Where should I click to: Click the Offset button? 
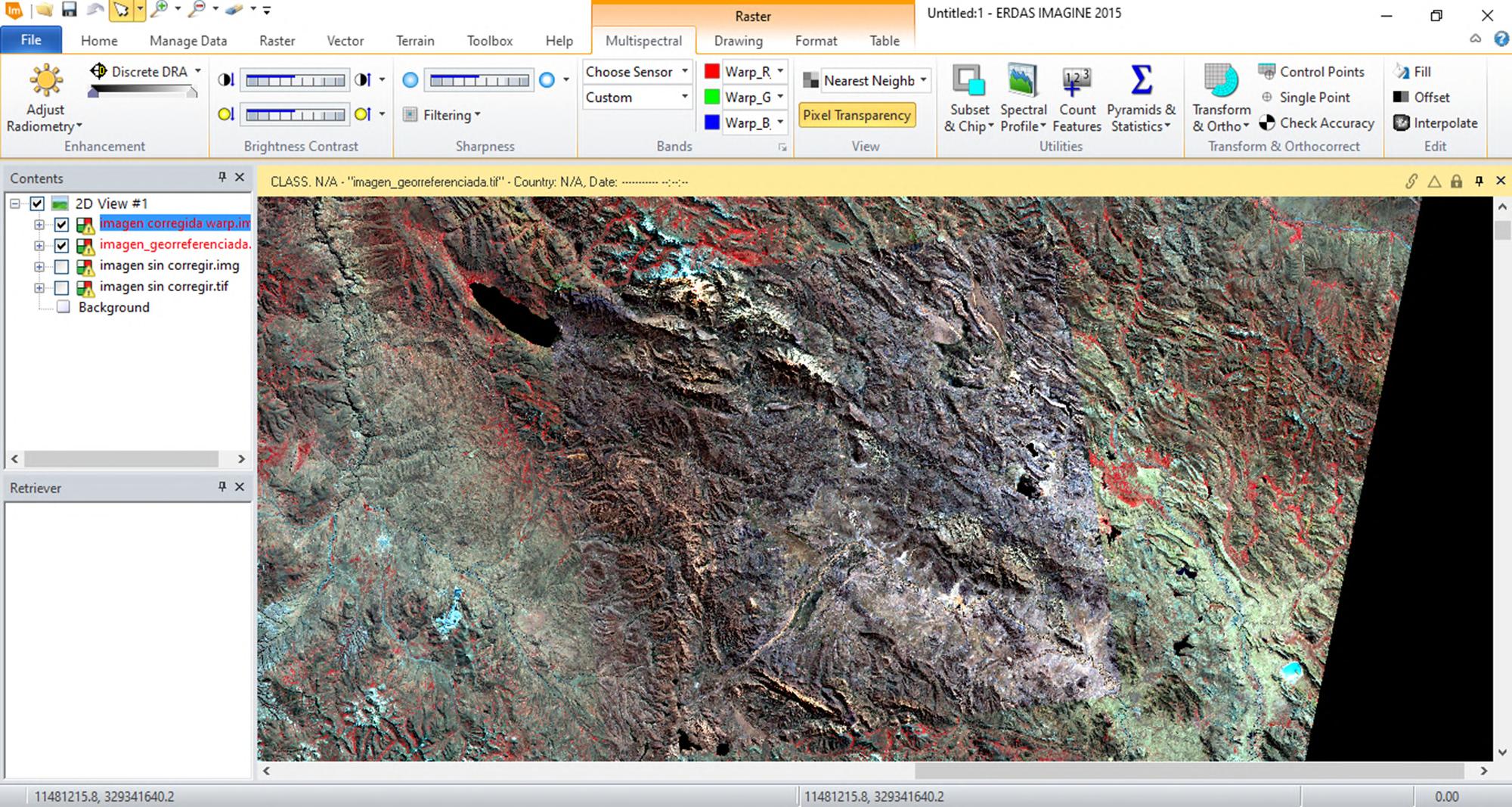1421,98
